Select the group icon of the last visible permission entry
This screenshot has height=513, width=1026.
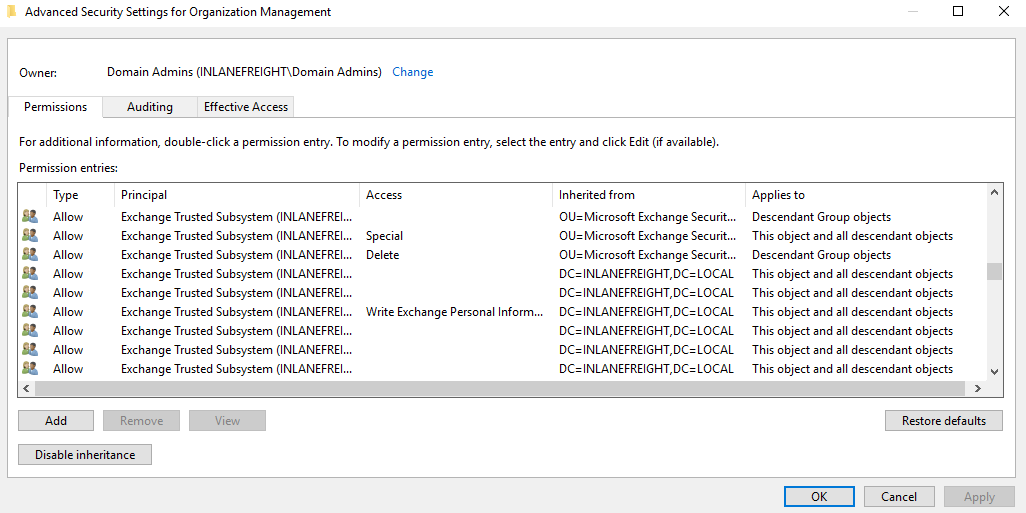30,369
